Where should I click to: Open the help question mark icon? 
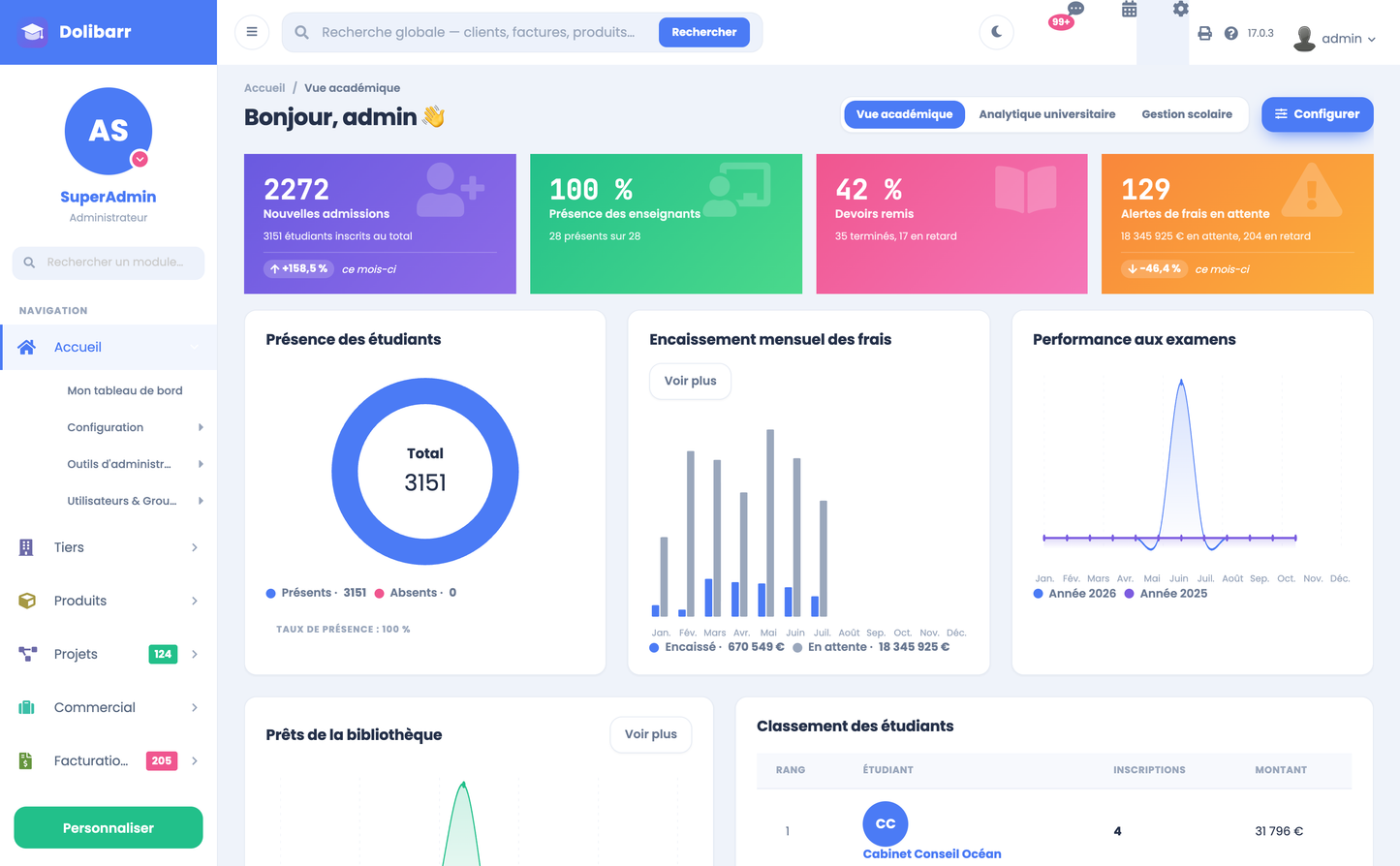tap(1230, 33)
